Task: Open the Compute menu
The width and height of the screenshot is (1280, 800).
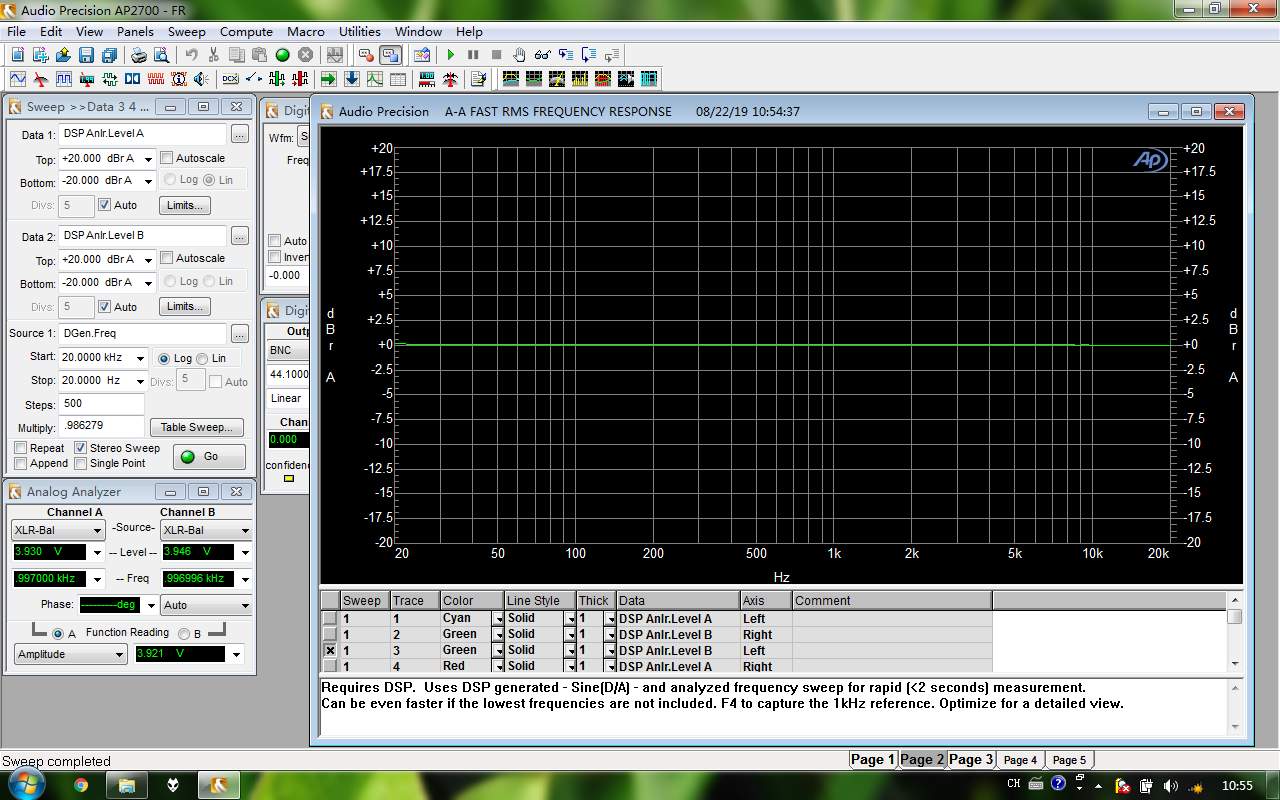Action: click(246, 31)
